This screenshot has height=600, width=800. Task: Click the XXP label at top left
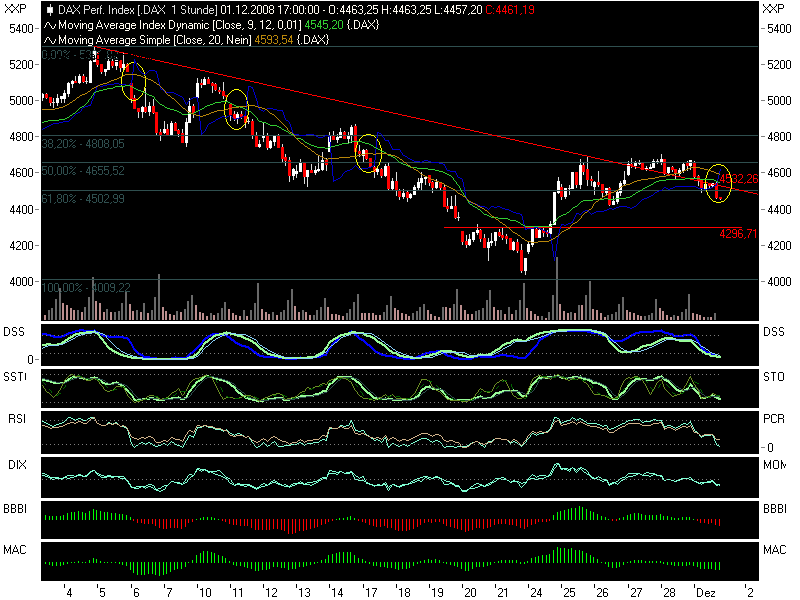(x=17, y=9)
